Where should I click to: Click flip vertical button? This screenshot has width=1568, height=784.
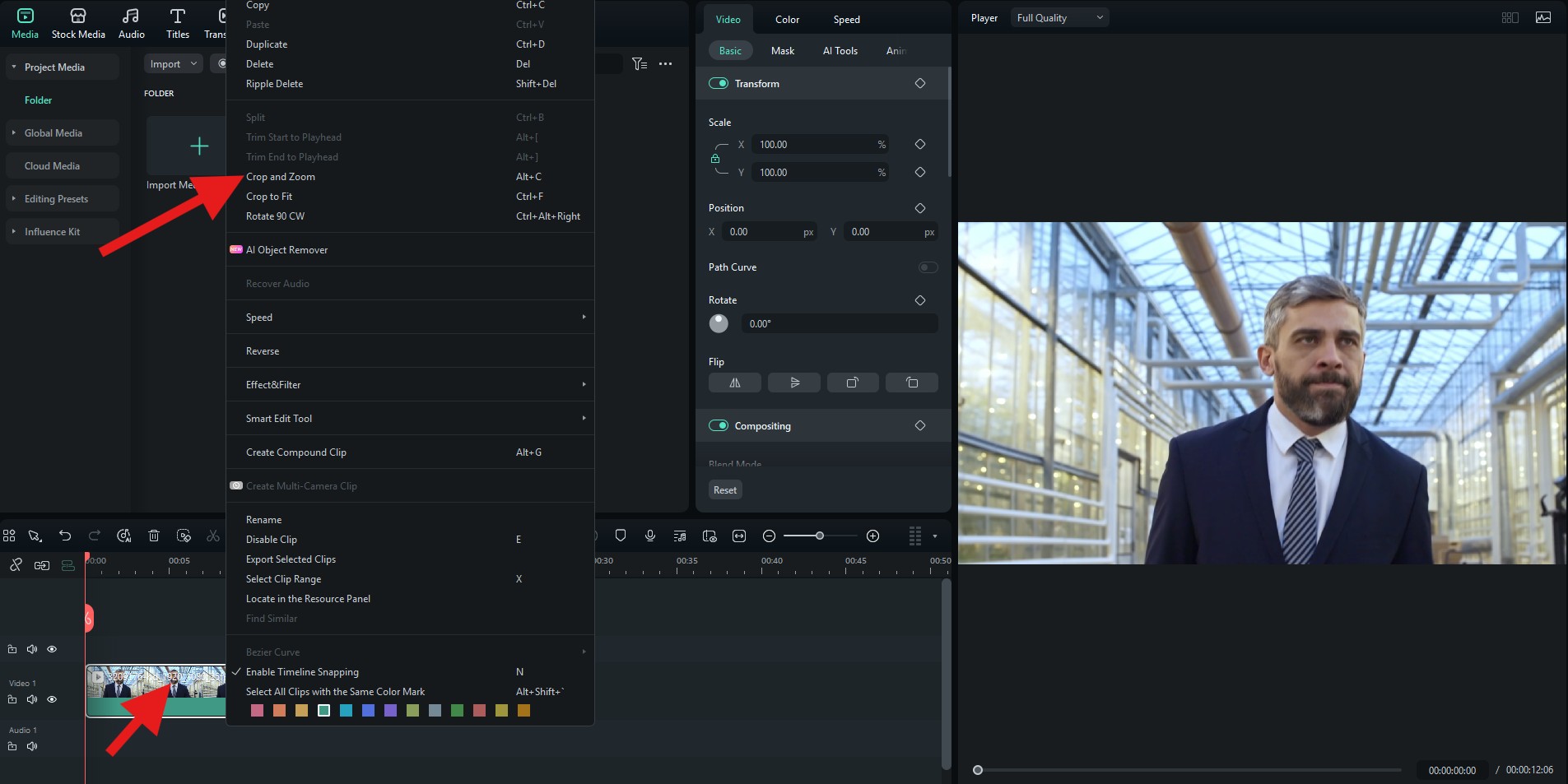(794, 383)
